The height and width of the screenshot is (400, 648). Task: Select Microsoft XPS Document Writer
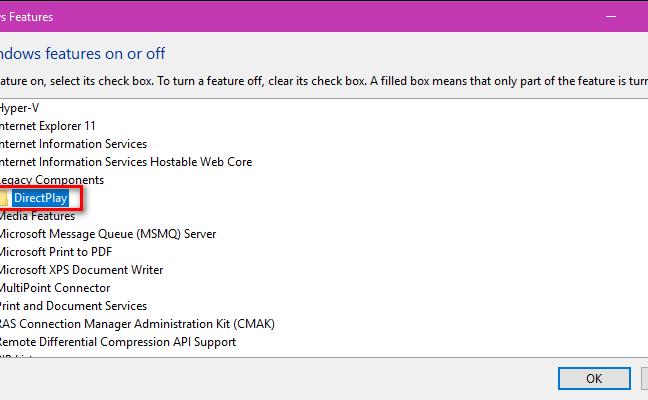point(81,270)
